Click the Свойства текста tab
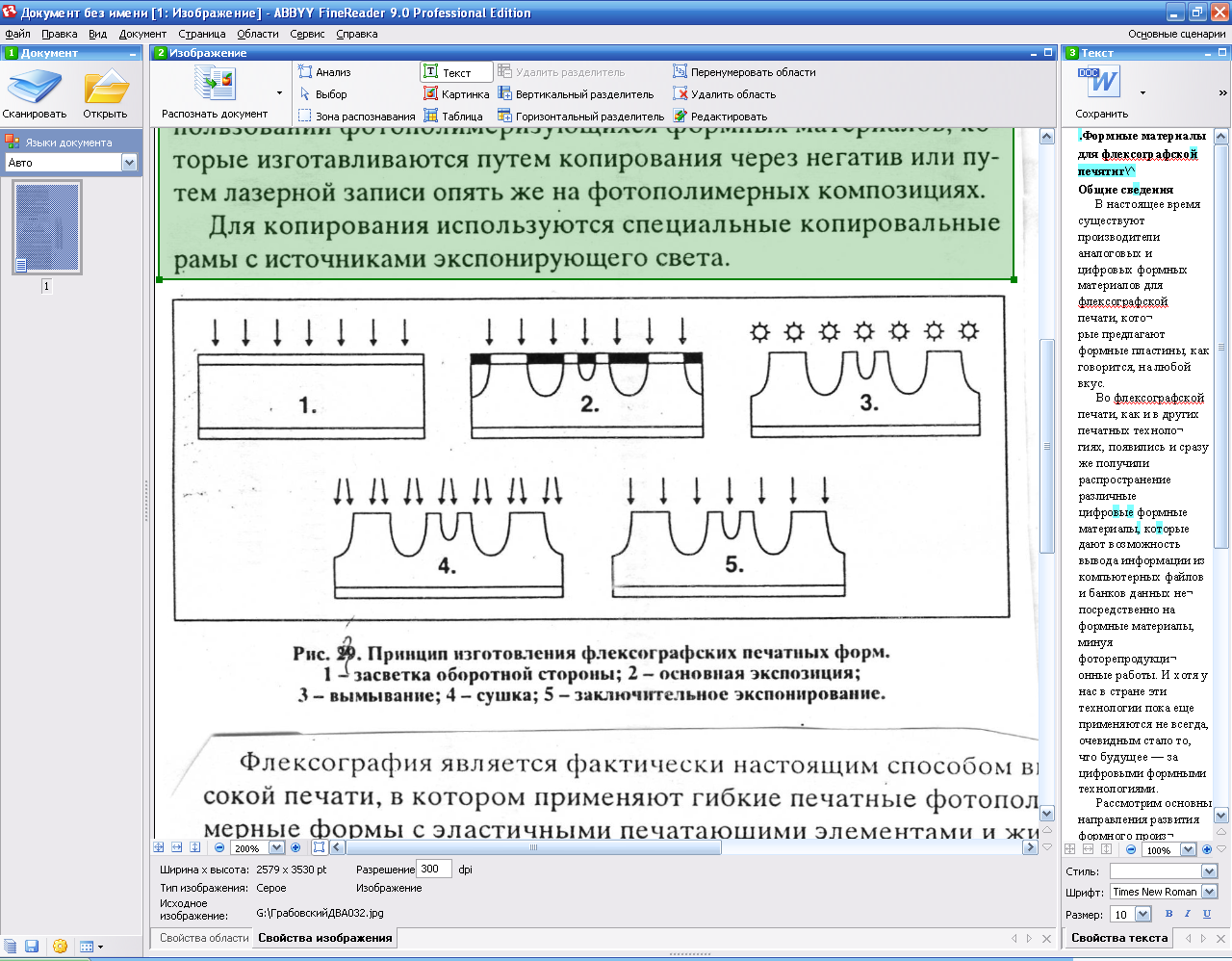 click(1119, 938)
